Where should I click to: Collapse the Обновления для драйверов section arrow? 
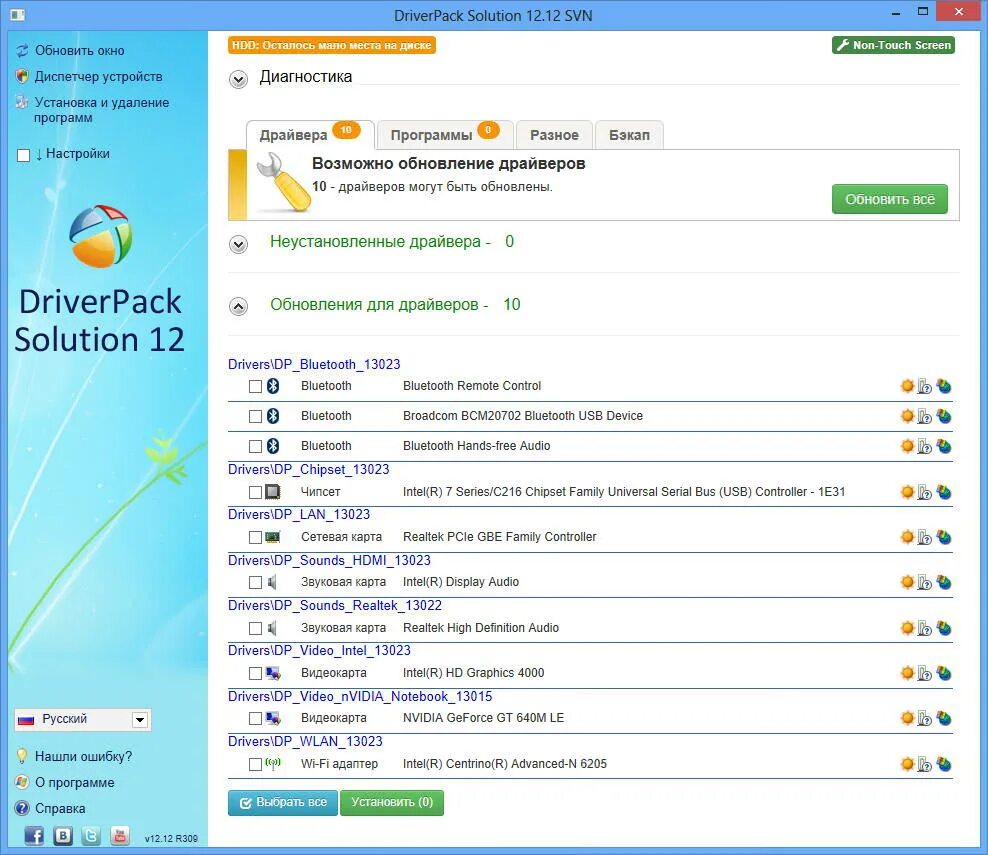click(x=238, y=306)
